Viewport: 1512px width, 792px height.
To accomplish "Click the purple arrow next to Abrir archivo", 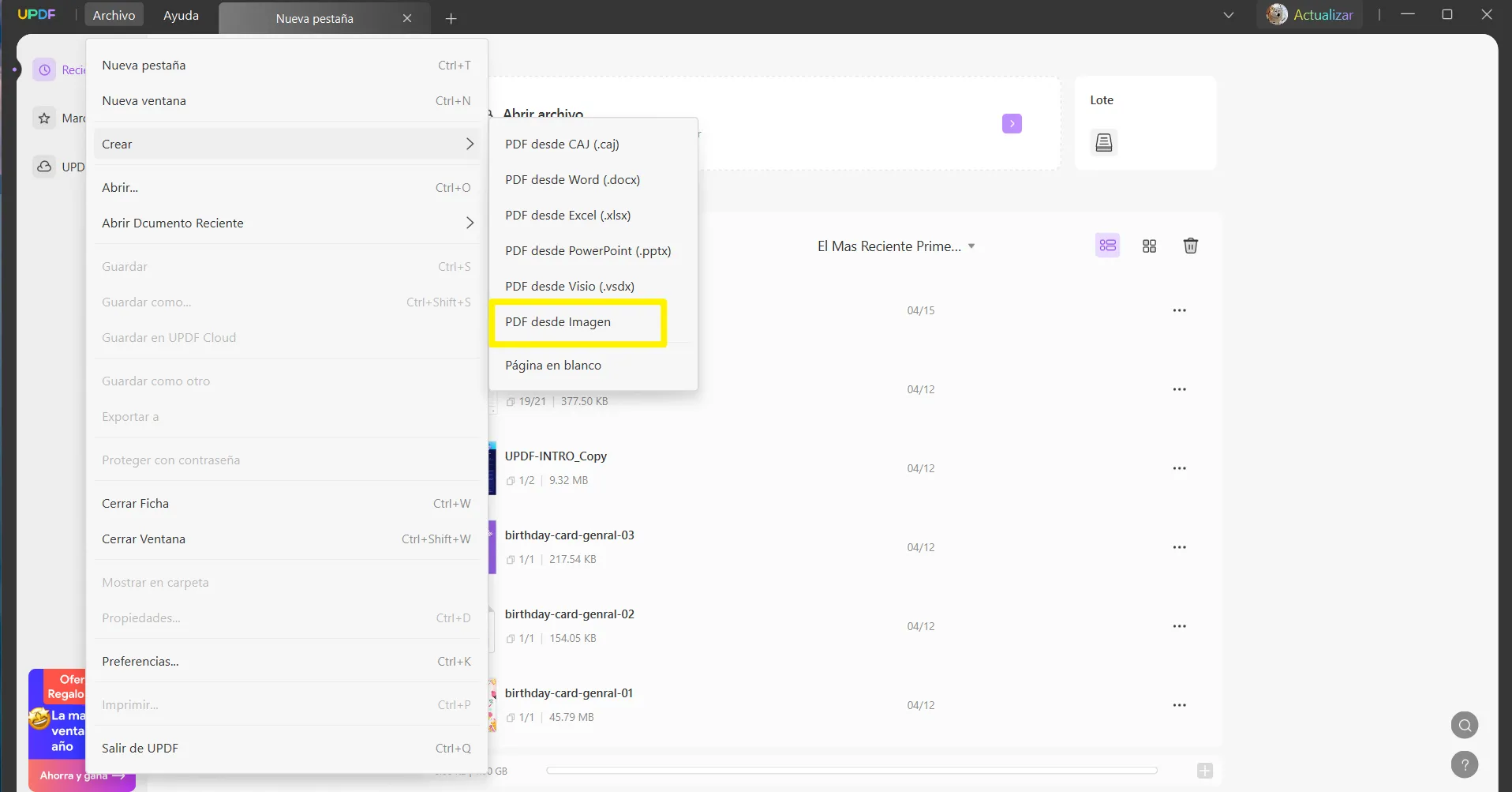I will (1012, 124).
